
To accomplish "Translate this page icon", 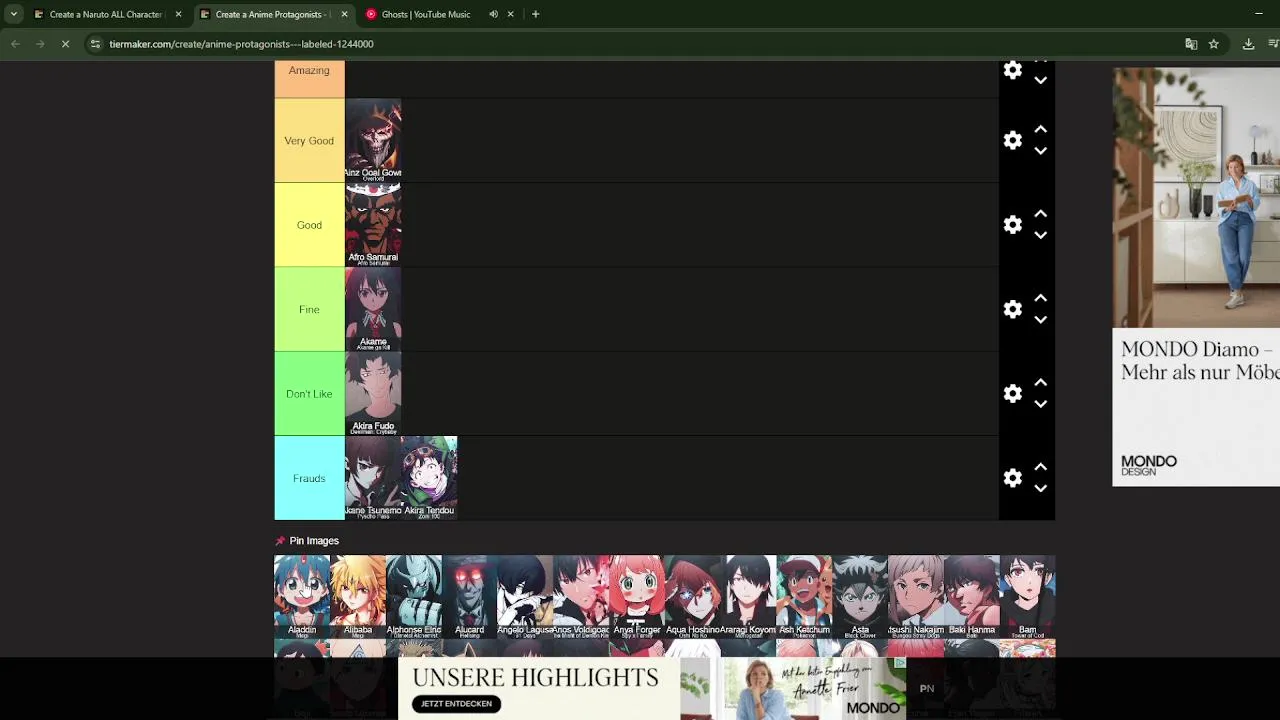I will [x=1191, y=44].
